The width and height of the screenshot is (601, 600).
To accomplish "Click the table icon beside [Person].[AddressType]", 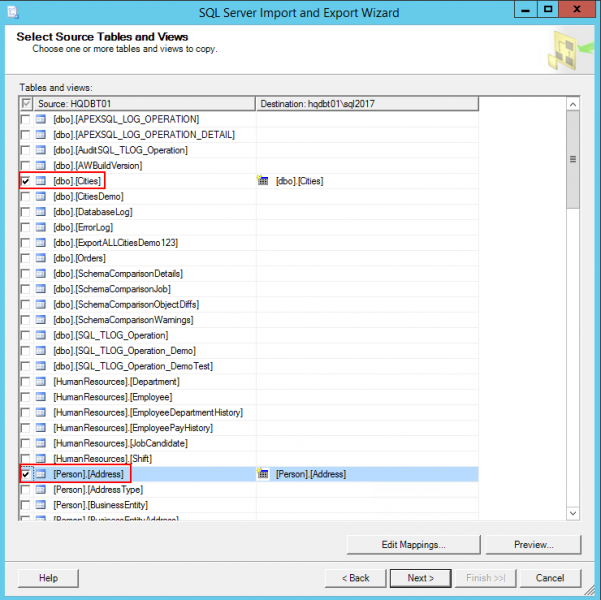I will click(x=41, y=490).
